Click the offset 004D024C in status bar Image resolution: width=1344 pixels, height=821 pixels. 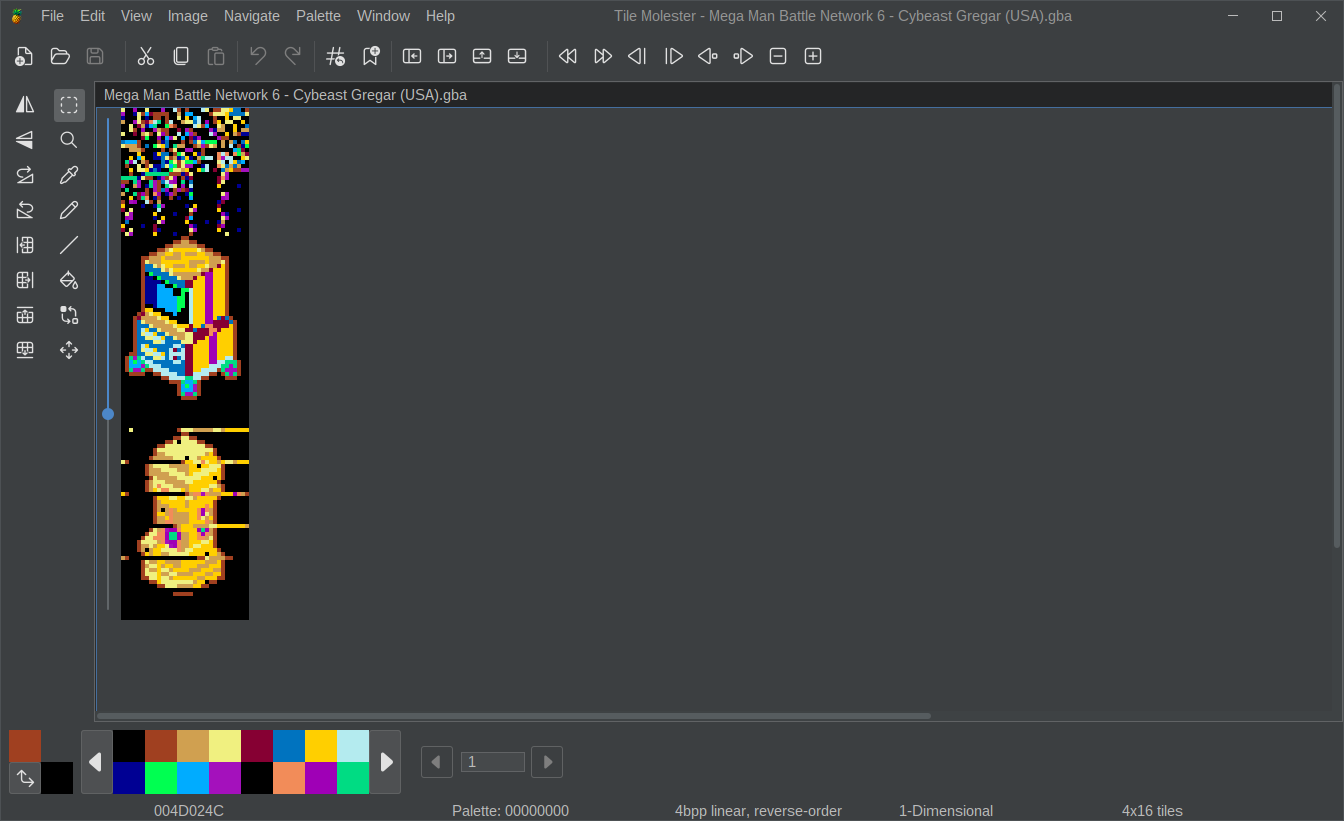189,811
